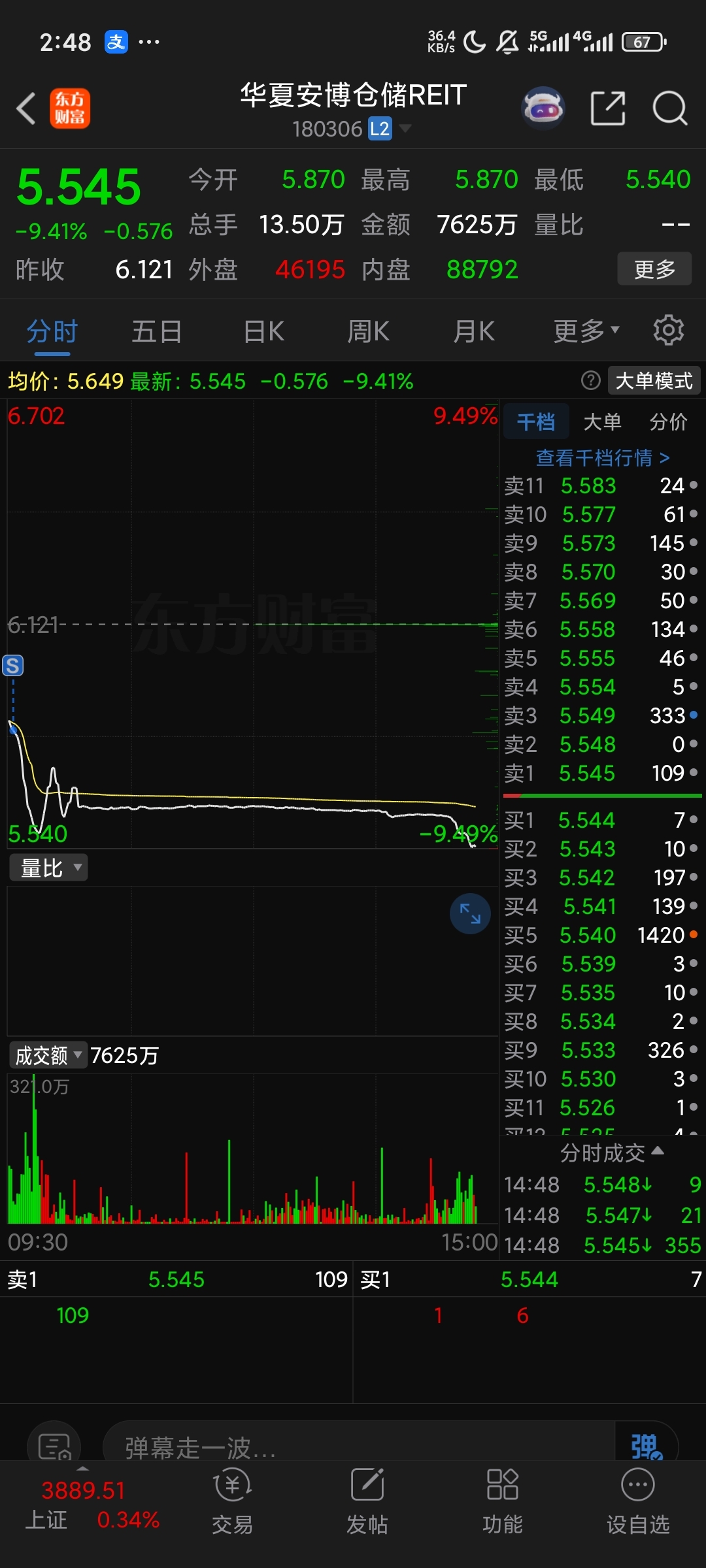The width and height of the screenshot is (706, 1568).
Task: Tap the 14:48 5.545 355 trade row
Action: pos(601,1245)
